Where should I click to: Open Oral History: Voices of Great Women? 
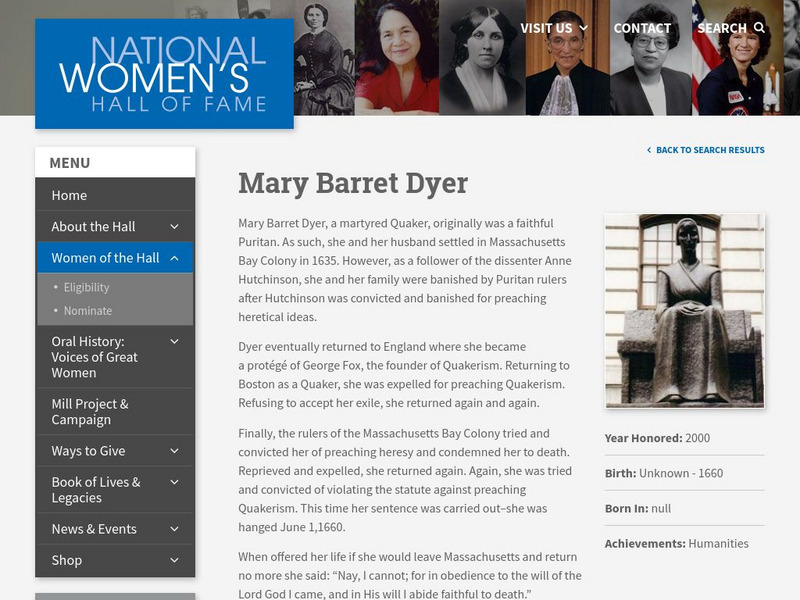(94, 357)
